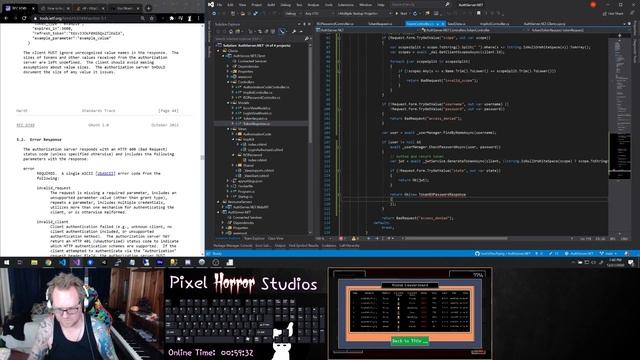Click Back to Title in game window
The image size is (640, 360).
409,340
